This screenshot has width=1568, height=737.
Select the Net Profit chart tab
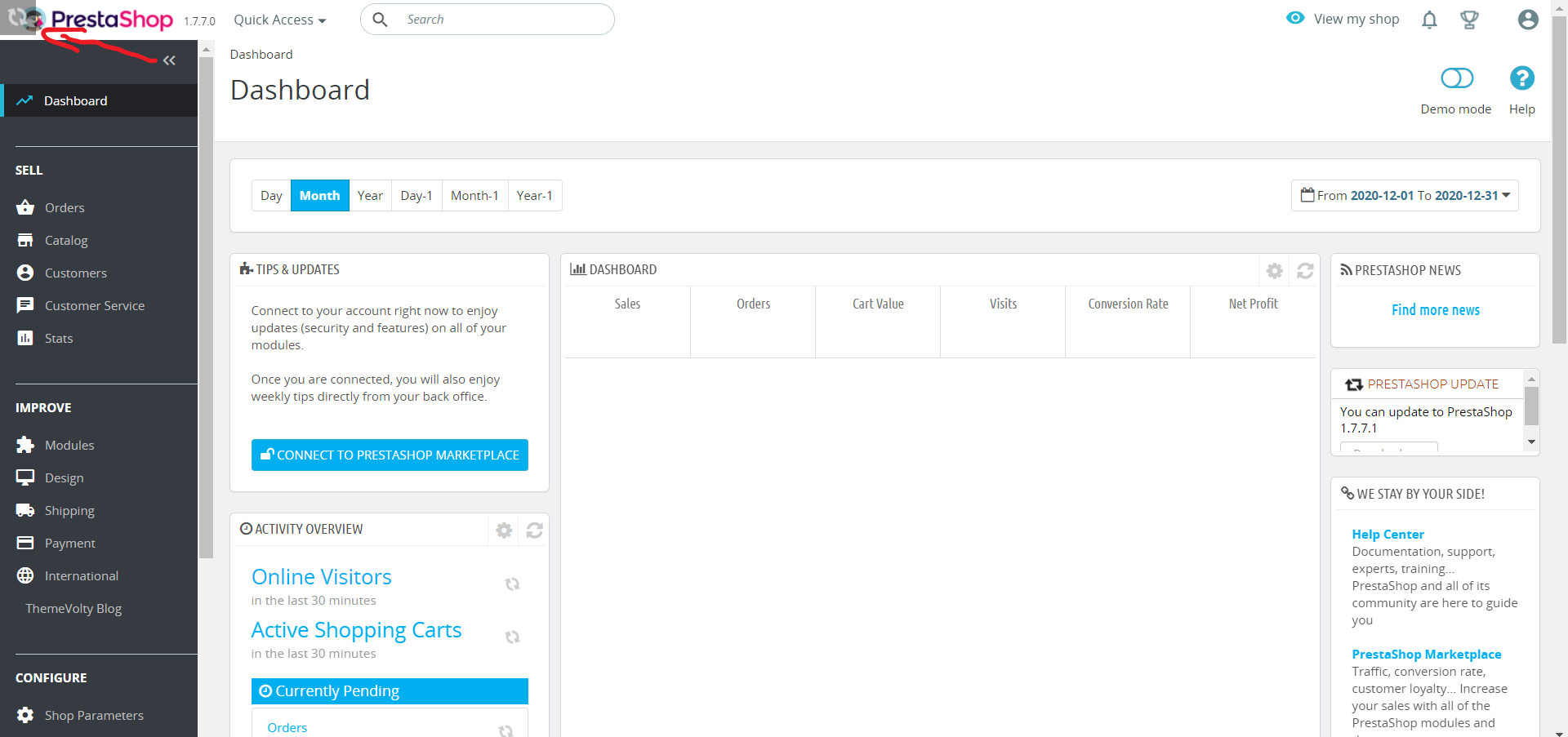pyautogui.click(x=1254, y=322)
